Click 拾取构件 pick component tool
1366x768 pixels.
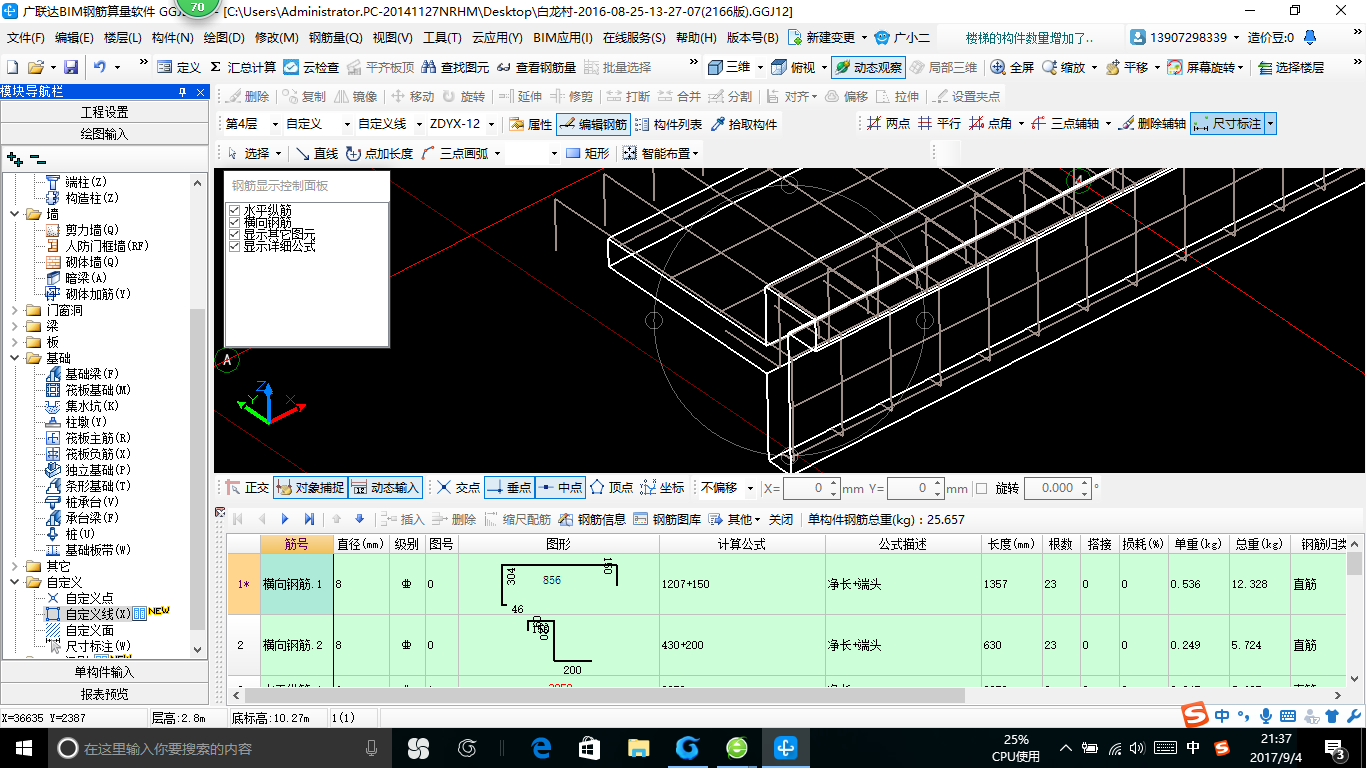pos(743,124)
